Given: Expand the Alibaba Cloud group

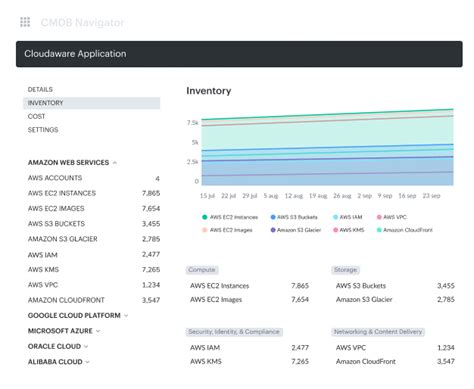Looking at the screenshot, I should (59, 362).
